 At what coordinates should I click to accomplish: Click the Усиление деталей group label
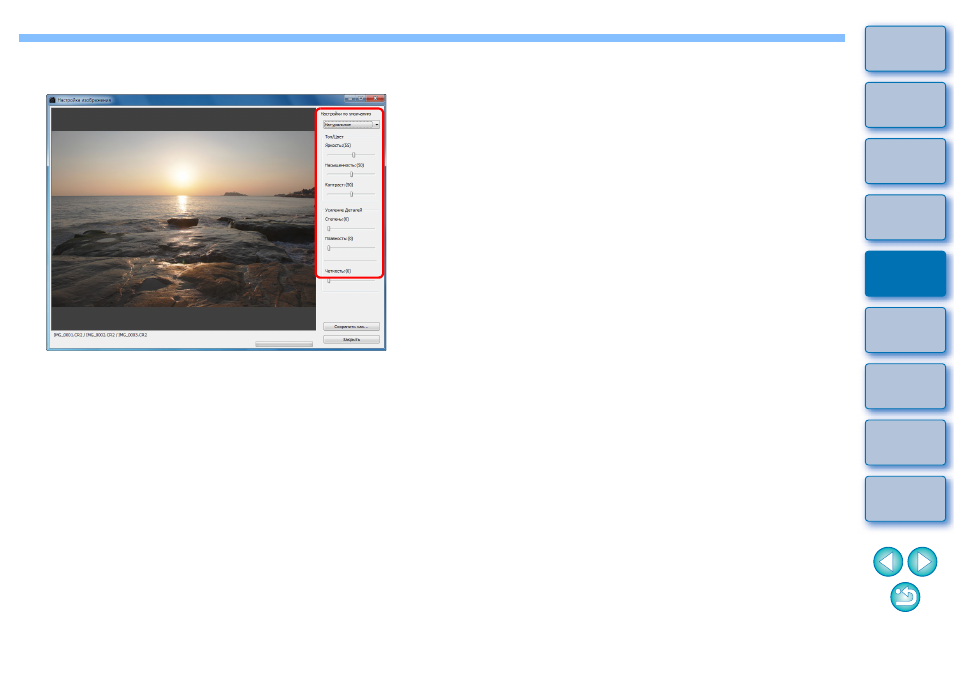coord(343,210)
